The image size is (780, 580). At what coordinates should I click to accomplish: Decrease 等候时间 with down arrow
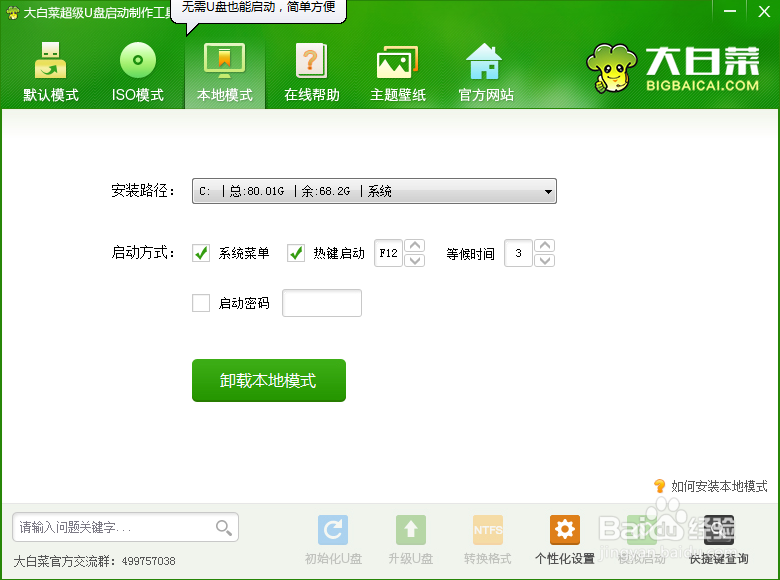[545, 260]
